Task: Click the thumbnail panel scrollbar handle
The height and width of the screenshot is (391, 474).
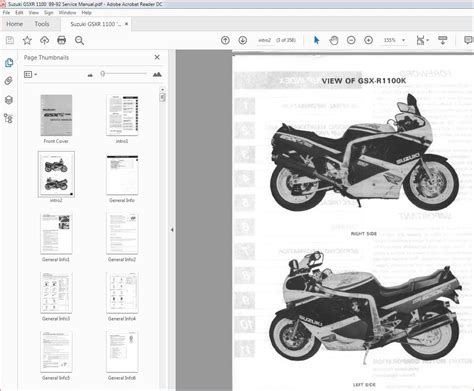Action: 162,97
